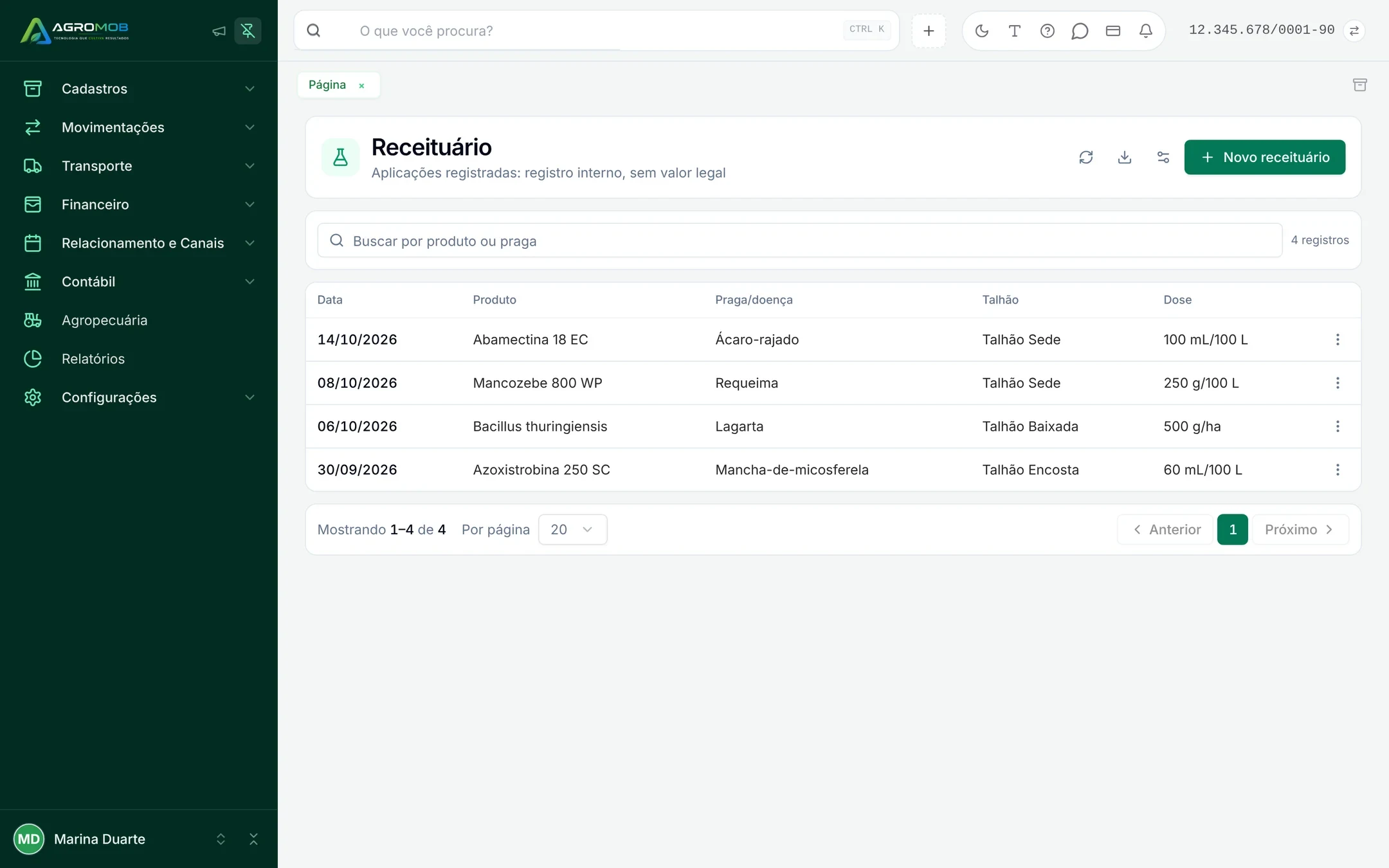
Task: Click the archive box icon at right of tabs
Action: [x=1360, y=85]
